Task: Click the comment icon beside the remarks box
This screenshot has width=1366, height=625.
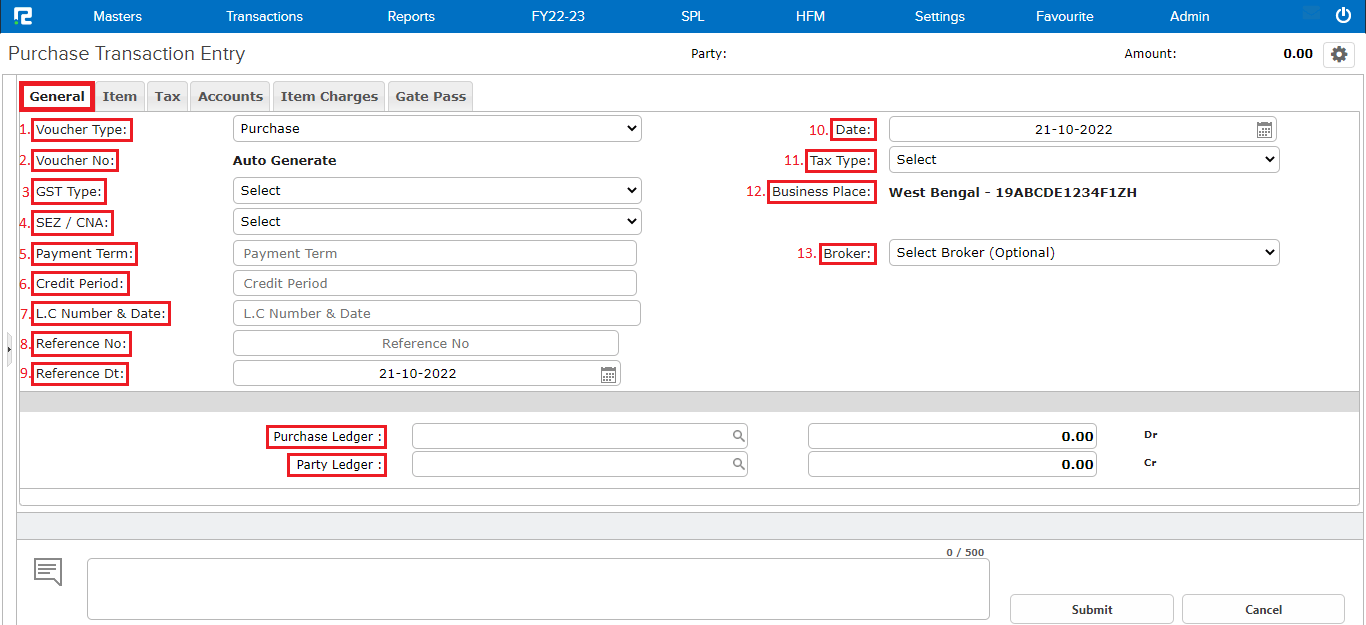Action: click(x=47, y=571)
